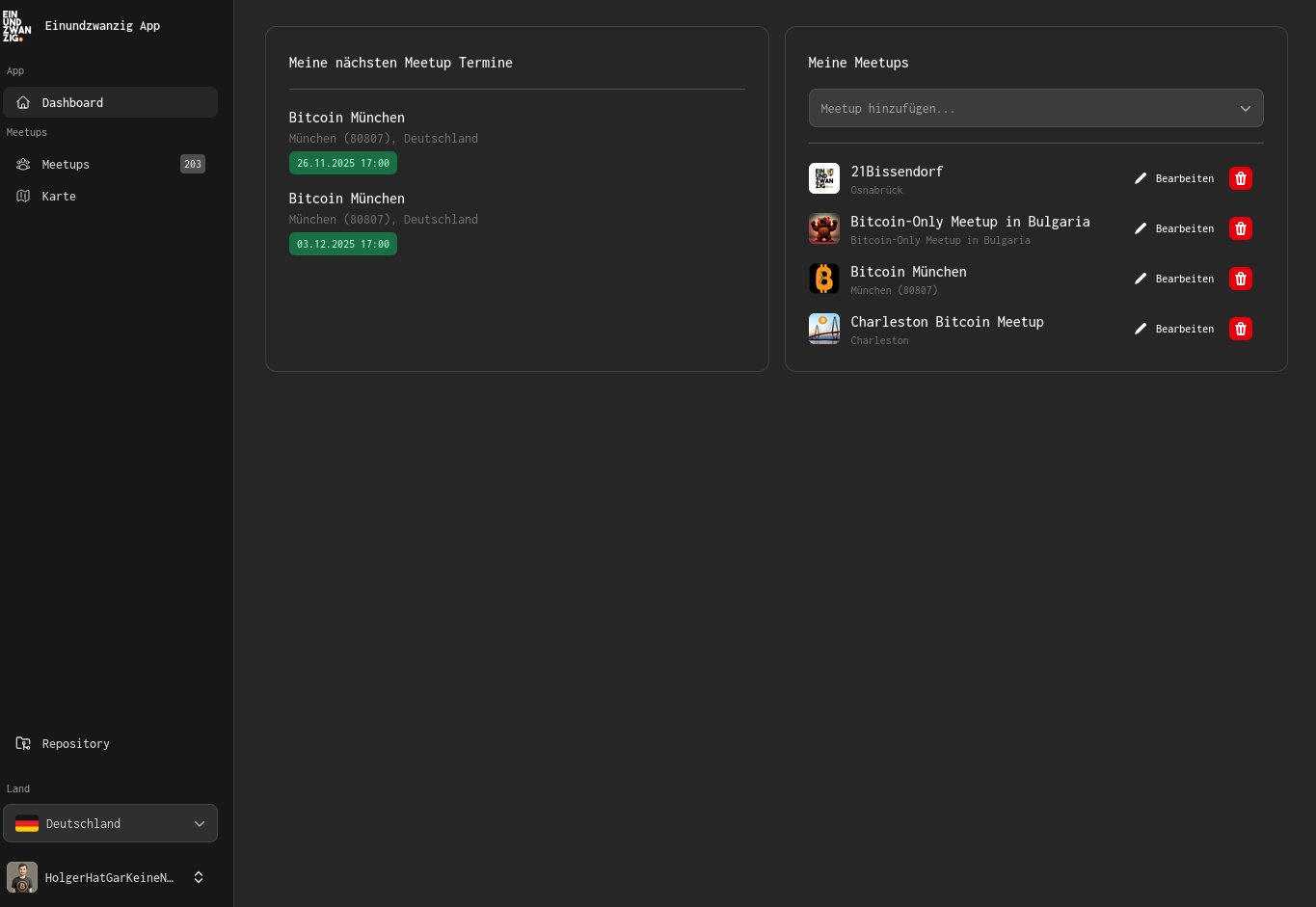1316x907 pixels.
Task: Open the Repository link
Action: pos(75,743)
